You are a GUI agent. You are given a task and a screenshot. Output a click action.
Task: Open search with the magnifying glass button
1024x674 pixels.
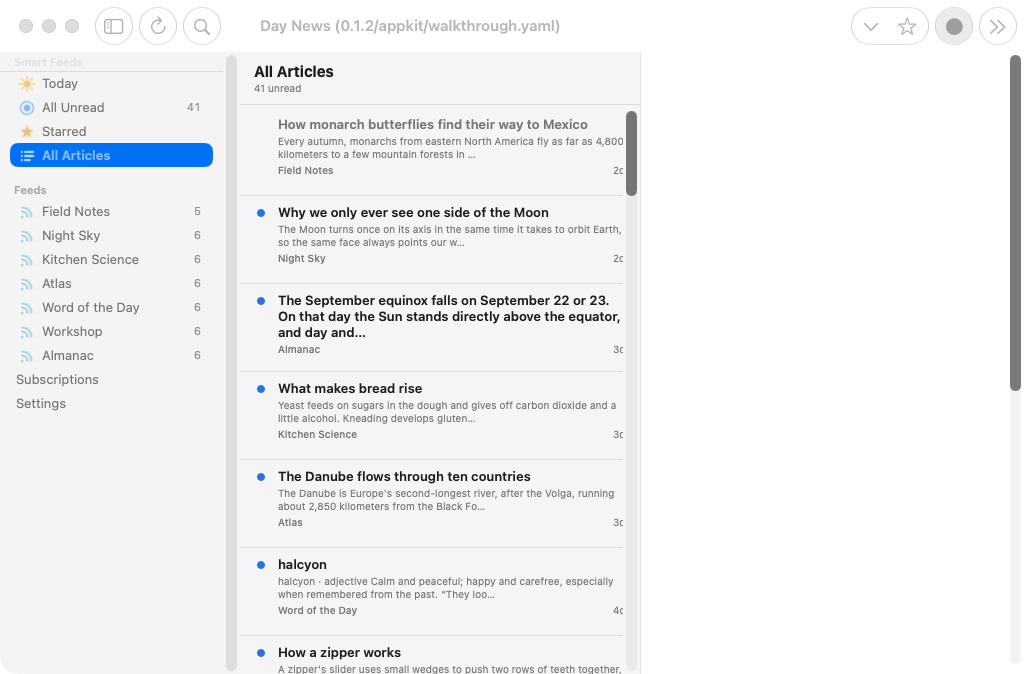[202, 26]
